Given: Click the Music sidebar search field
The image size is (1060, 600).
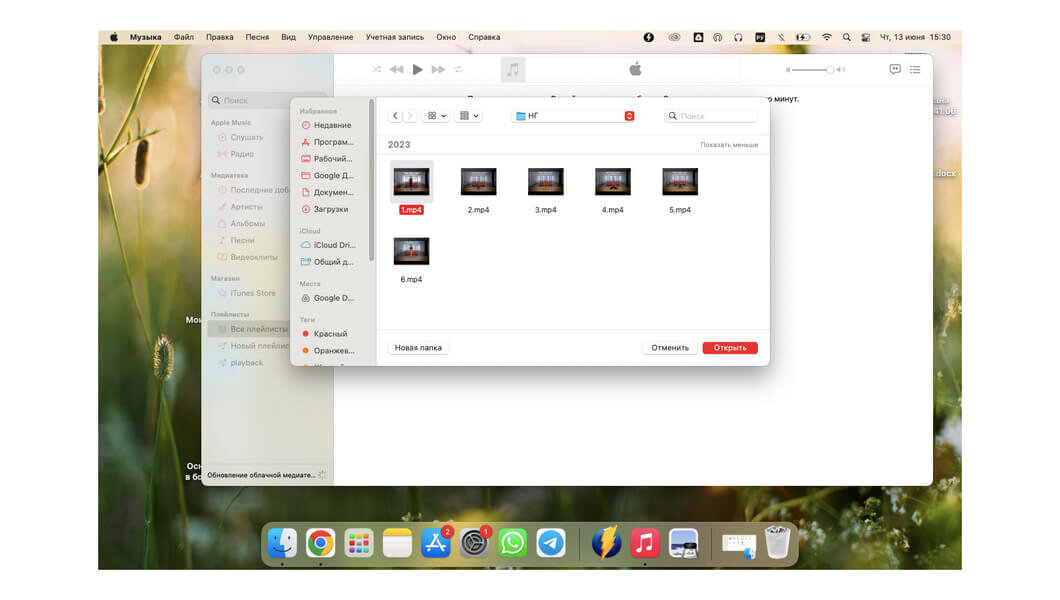Looking at the screenshot, I should [268, 100].
